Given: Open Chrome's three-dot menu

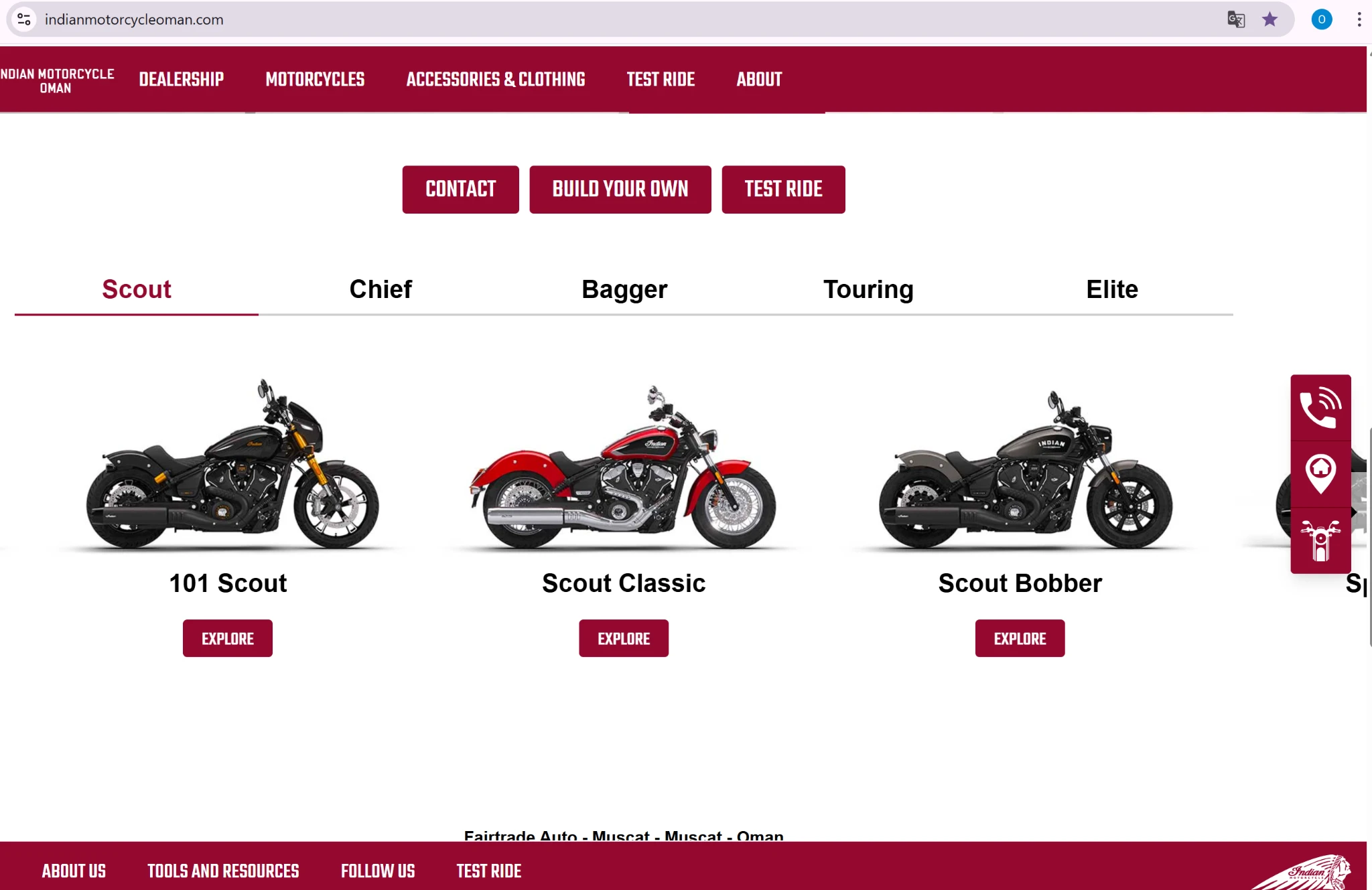Looking at the screenshot, I should point(1359,19).
